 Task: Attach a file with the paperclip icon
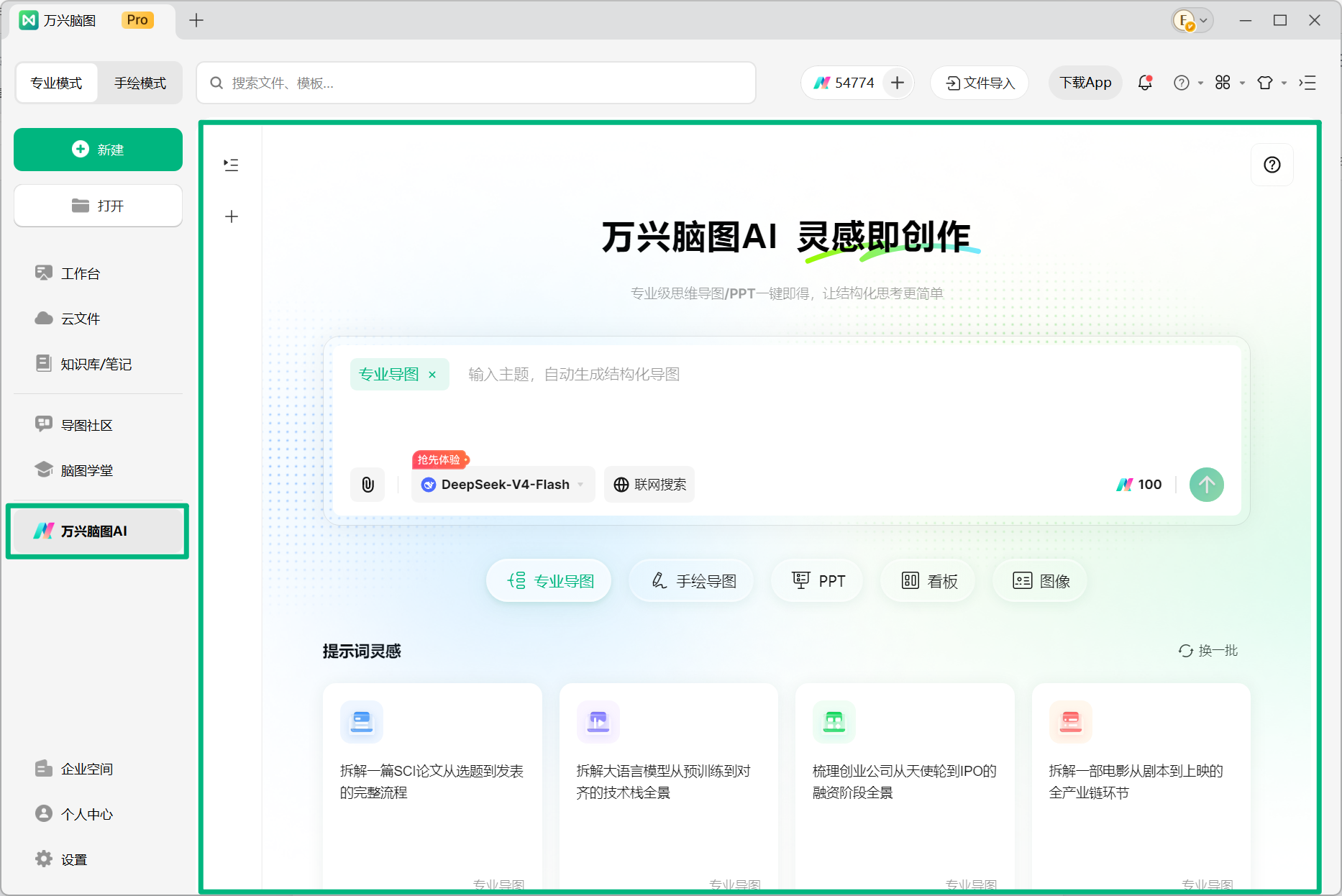click(x=368, y=485)
